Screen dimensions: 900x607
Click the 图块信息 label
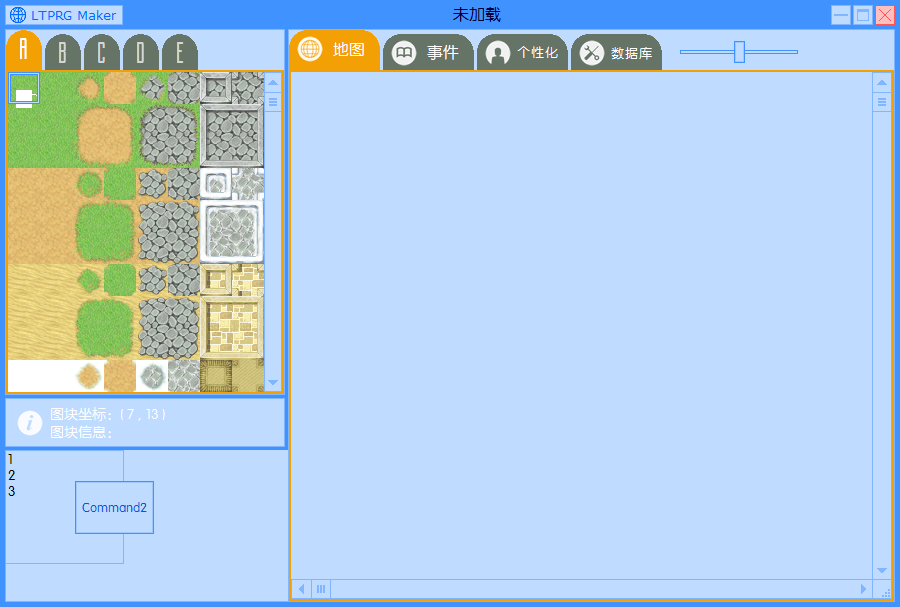click(81, 432)
